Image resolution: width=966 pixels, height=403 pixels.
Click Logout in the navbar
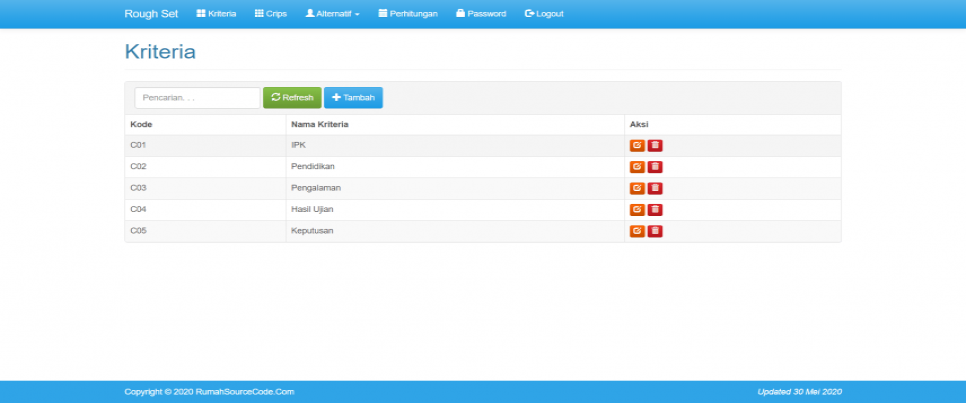click(544, 14)
